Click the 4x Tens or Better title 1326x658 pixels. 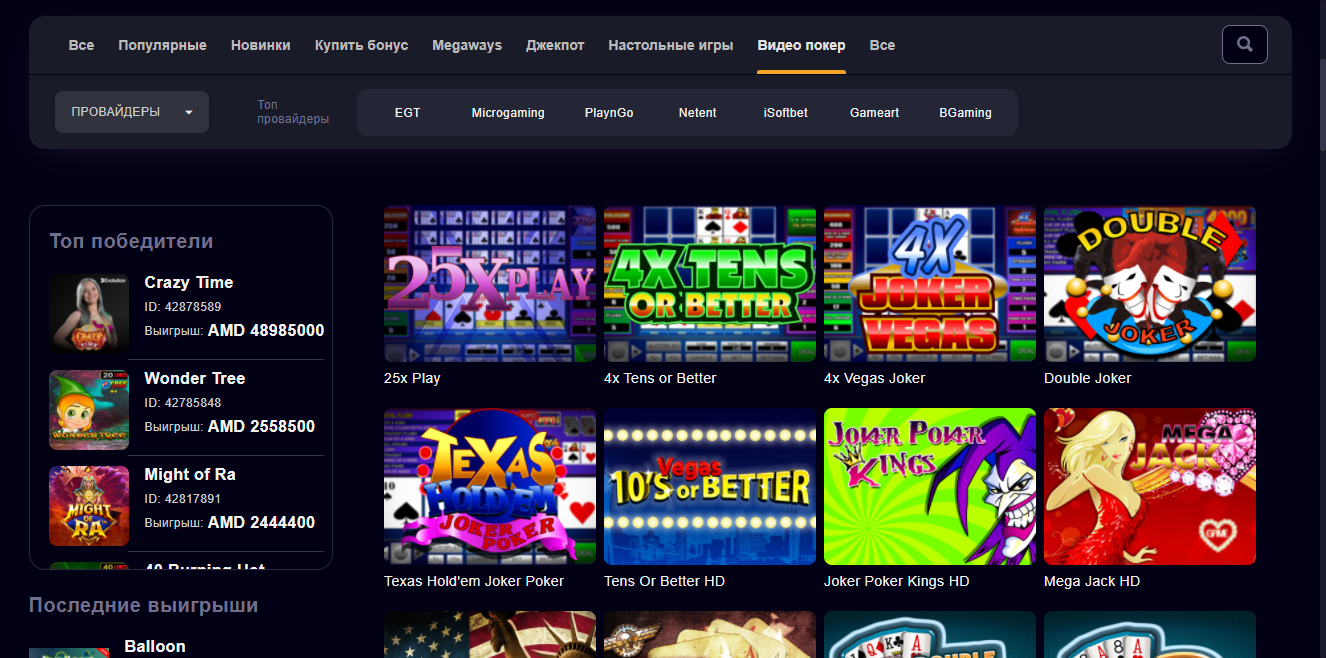click(660, 378)
